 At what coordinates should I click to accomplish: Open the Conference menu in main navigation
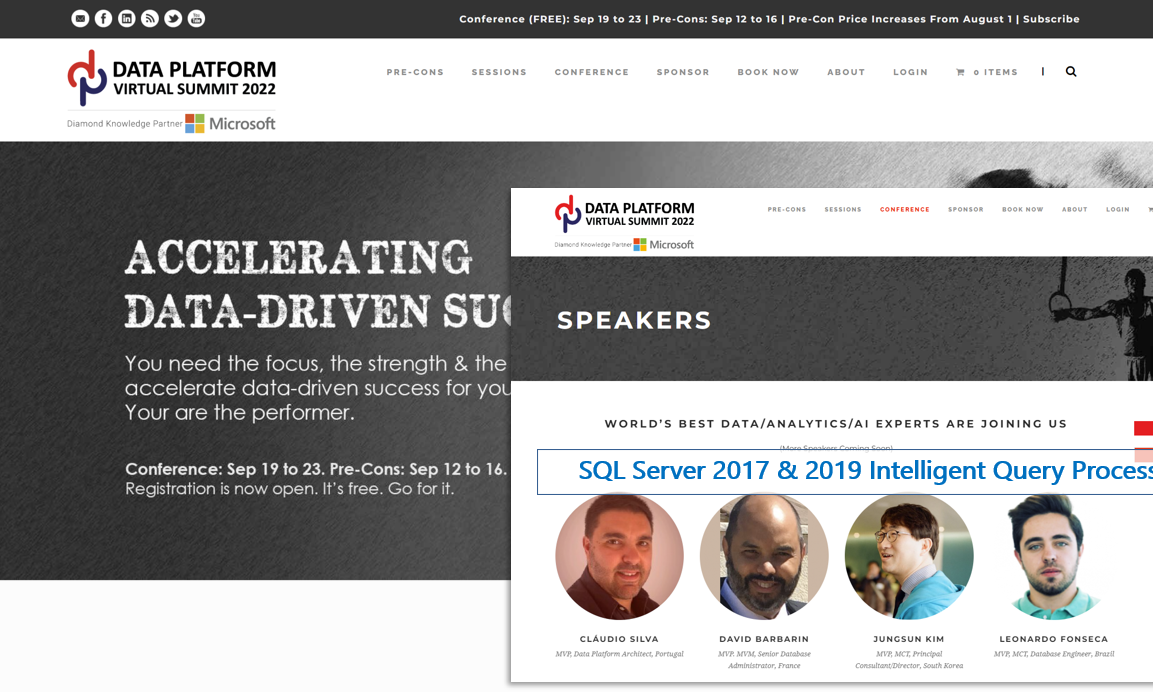(592, 72)
